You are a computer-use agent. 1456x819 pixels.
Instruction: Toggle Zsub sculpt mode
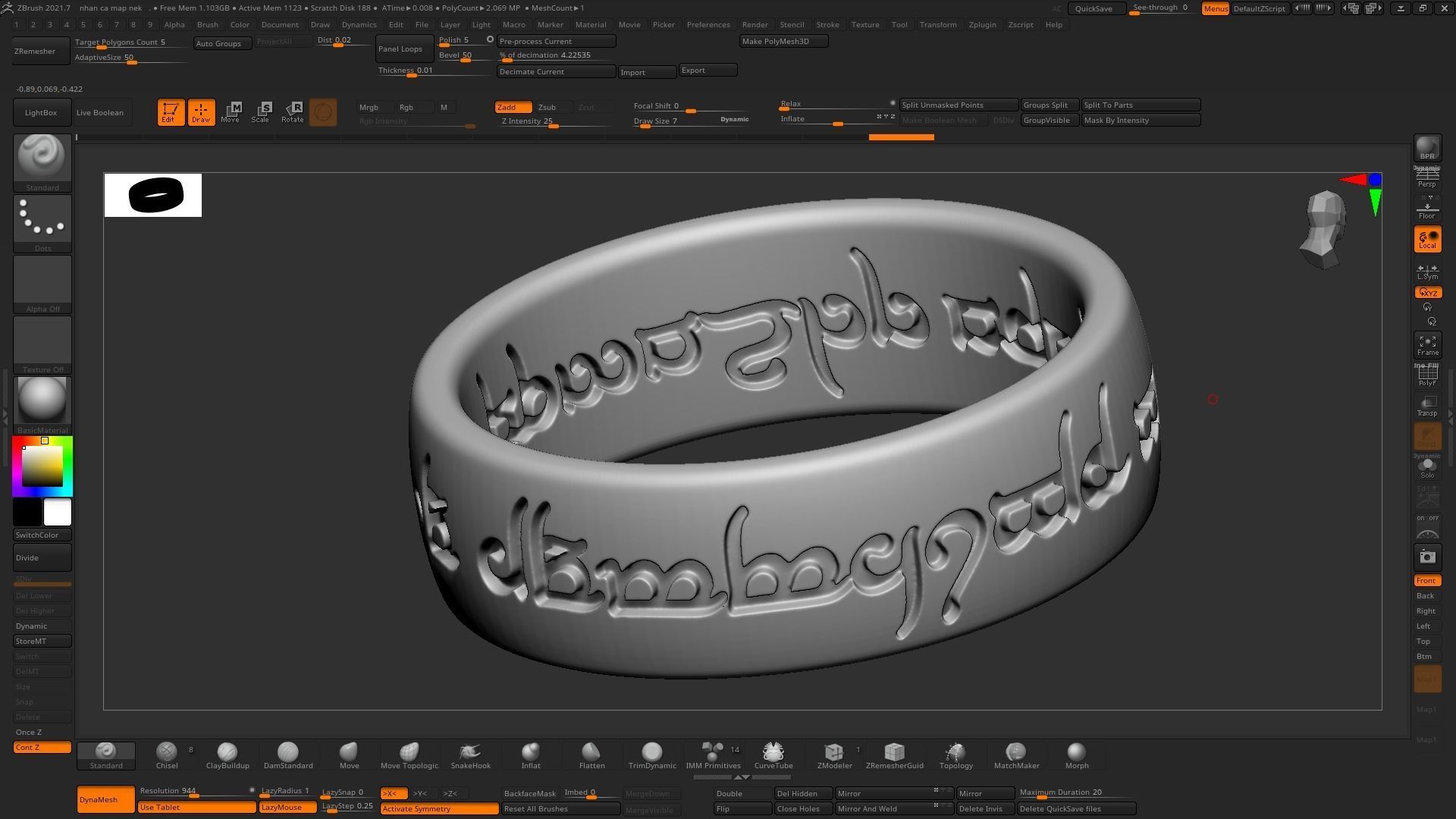click(552, 107)
